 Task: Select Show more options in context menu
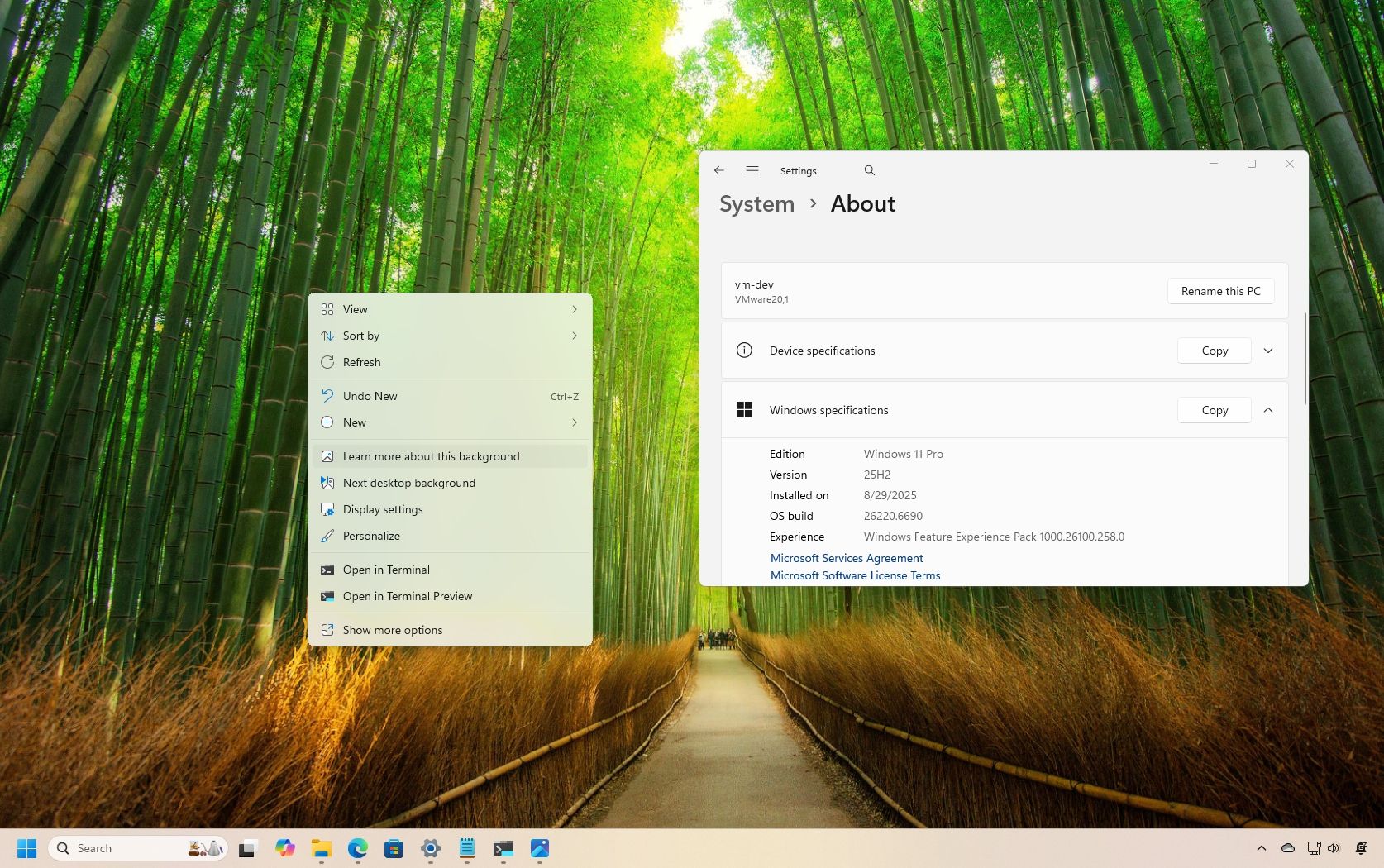(x=393, y=630)
